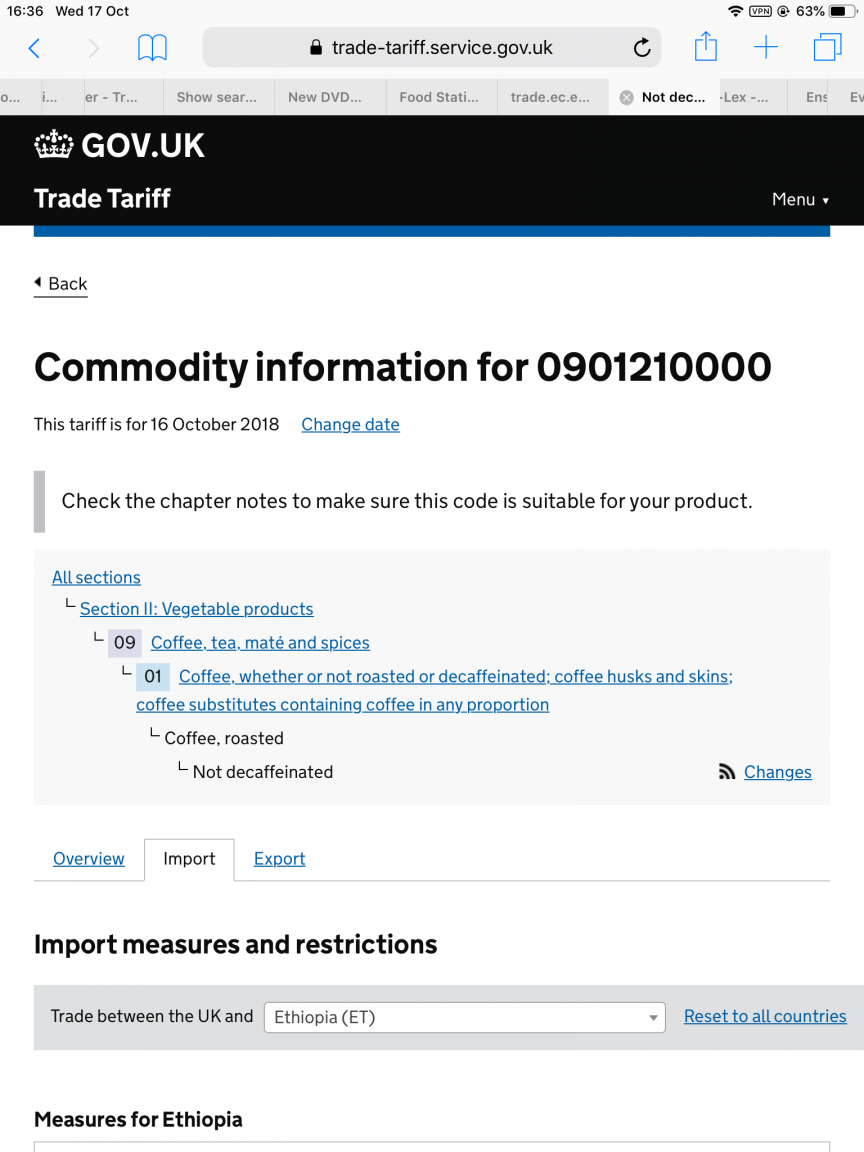Click the Changes RSS feed icon
Viewport: 864px width, 1152px height.
(x=727, y=771)
